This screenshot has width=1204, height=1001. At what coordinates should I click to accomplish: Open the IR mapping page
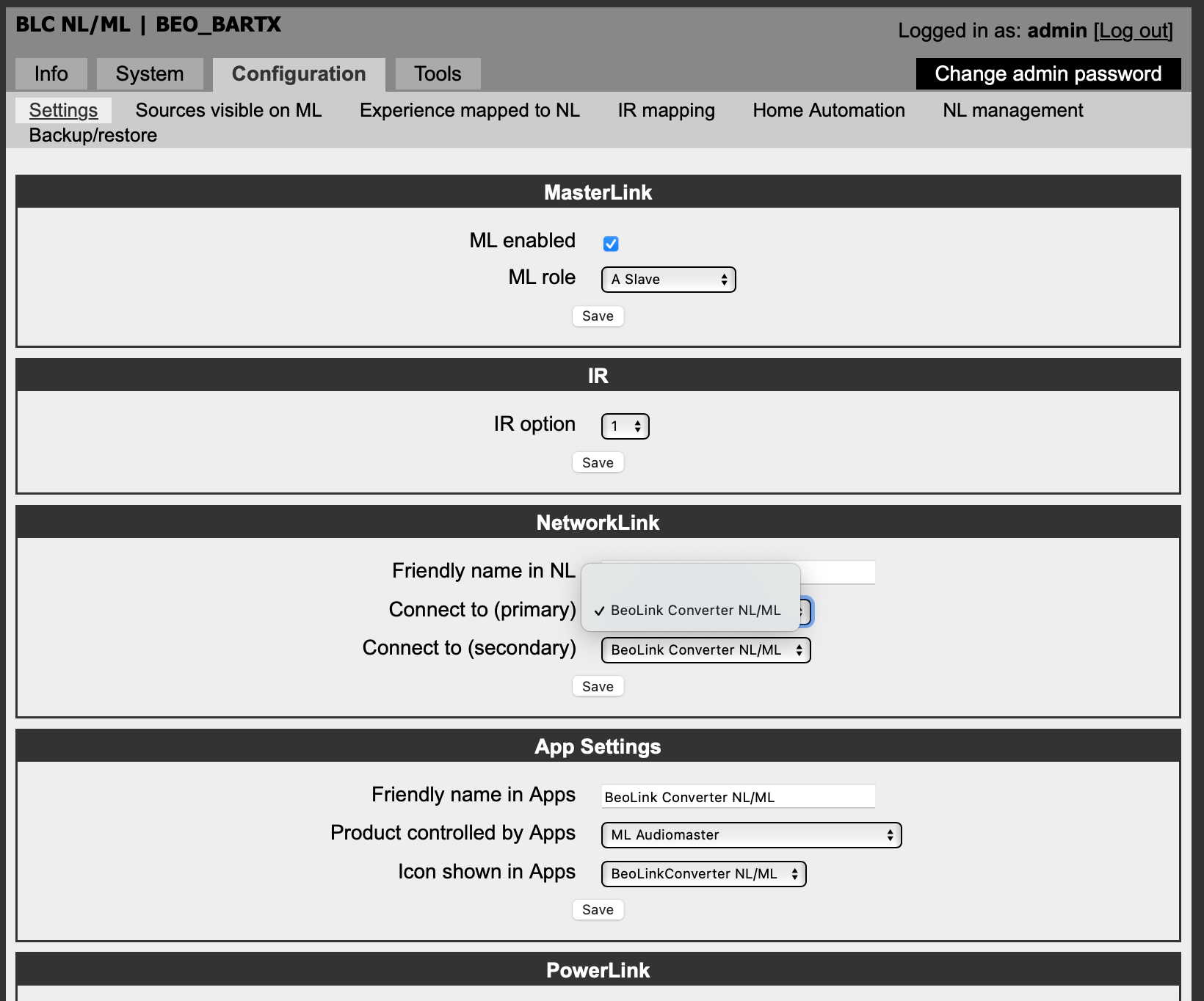click(666, 110)
